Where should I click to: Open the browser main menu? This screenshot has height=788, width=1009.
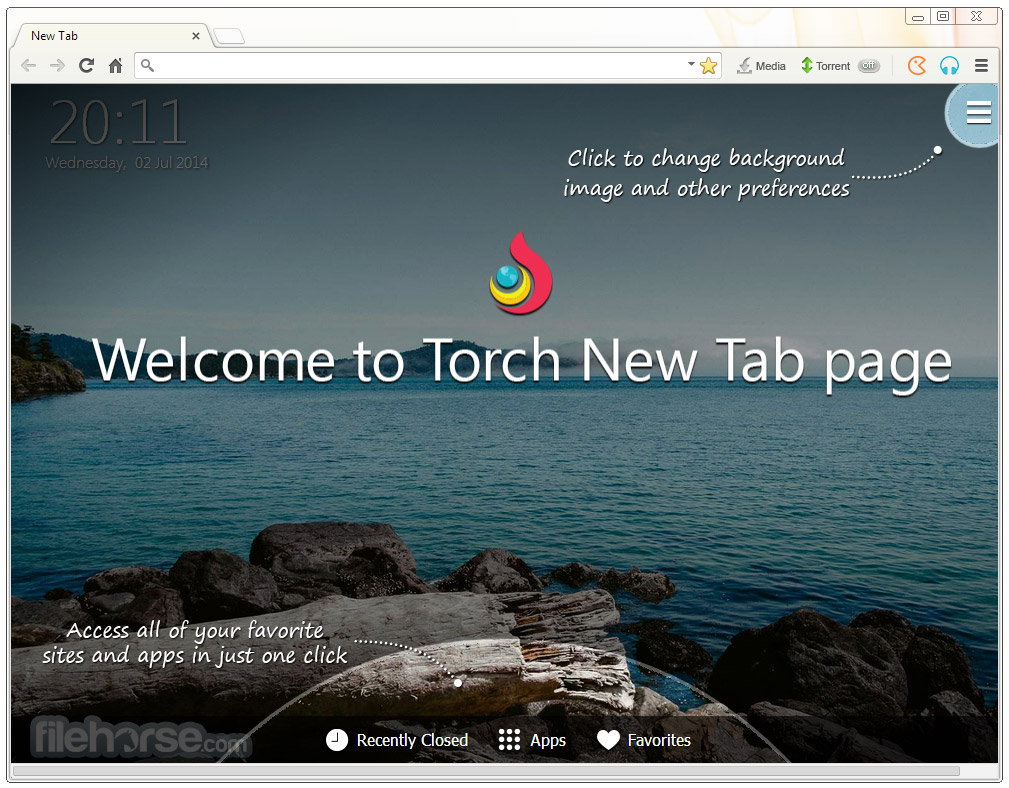981,66
